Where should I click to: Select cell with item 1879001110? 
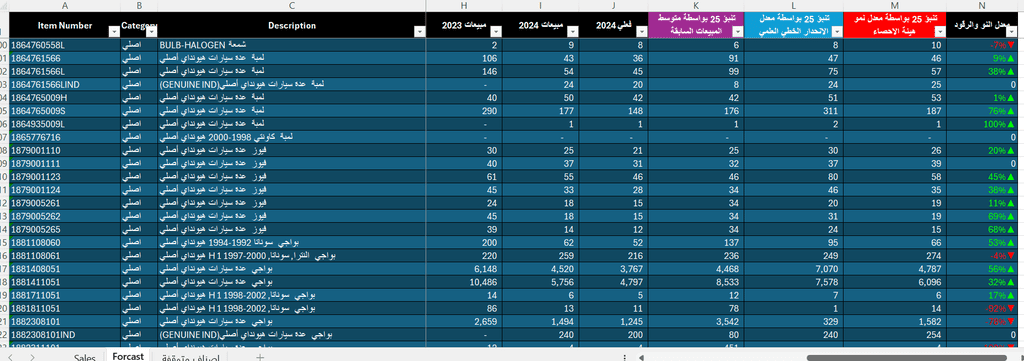(64, 150)
